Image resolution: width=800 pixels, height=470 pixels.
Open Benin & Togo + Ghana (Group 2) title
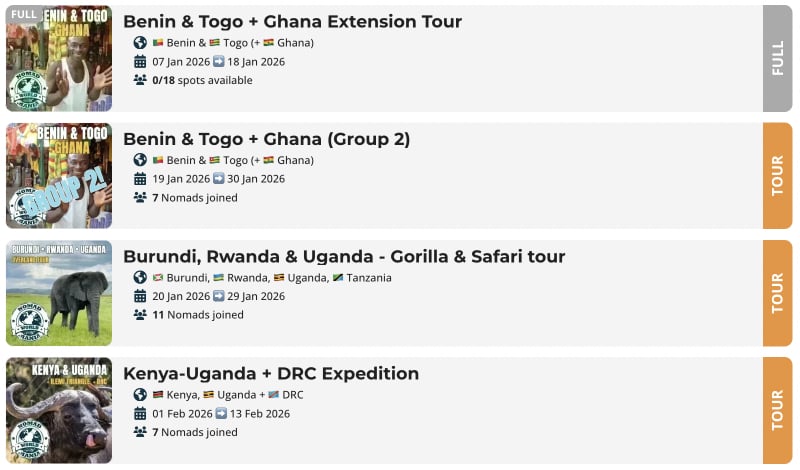tap(266, 139)
